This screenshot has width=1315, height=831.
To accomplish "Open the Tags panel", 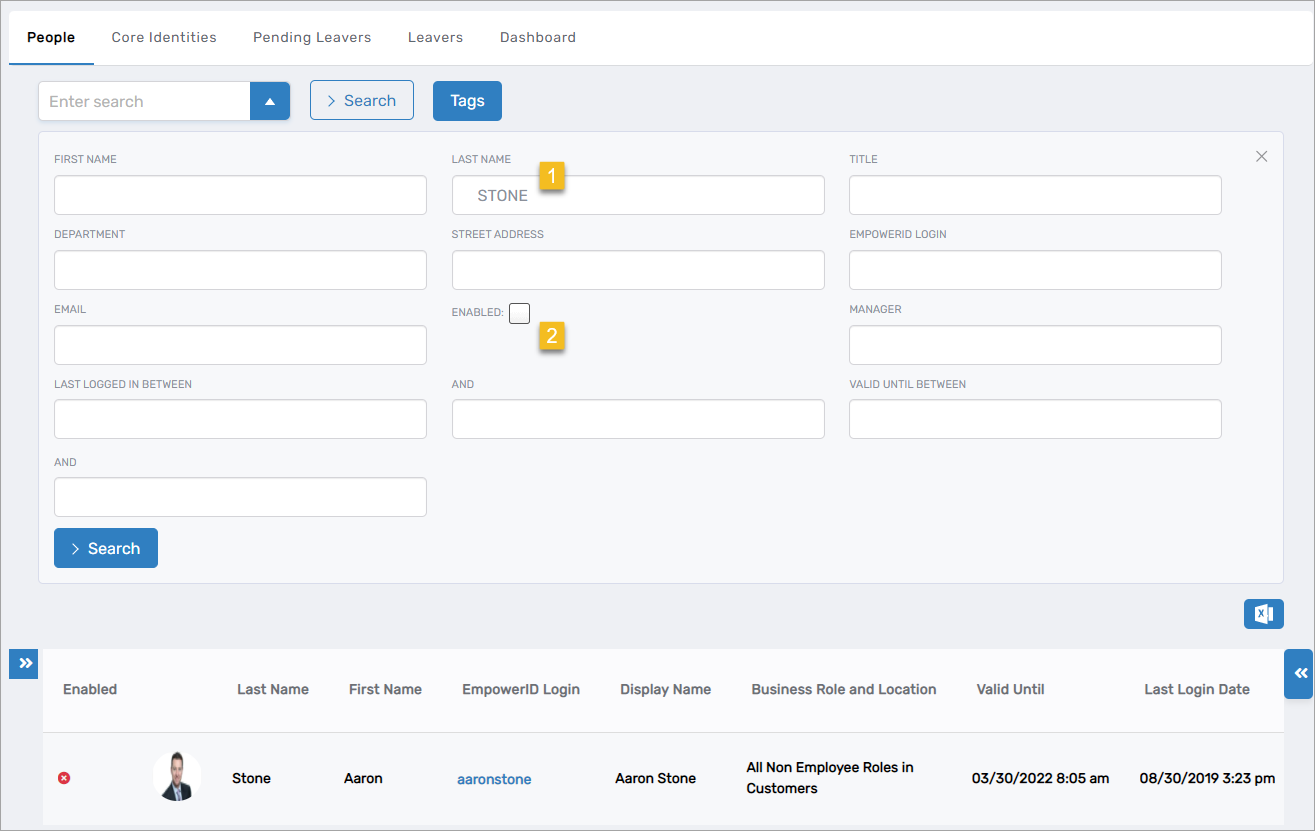I will (466, 100).
